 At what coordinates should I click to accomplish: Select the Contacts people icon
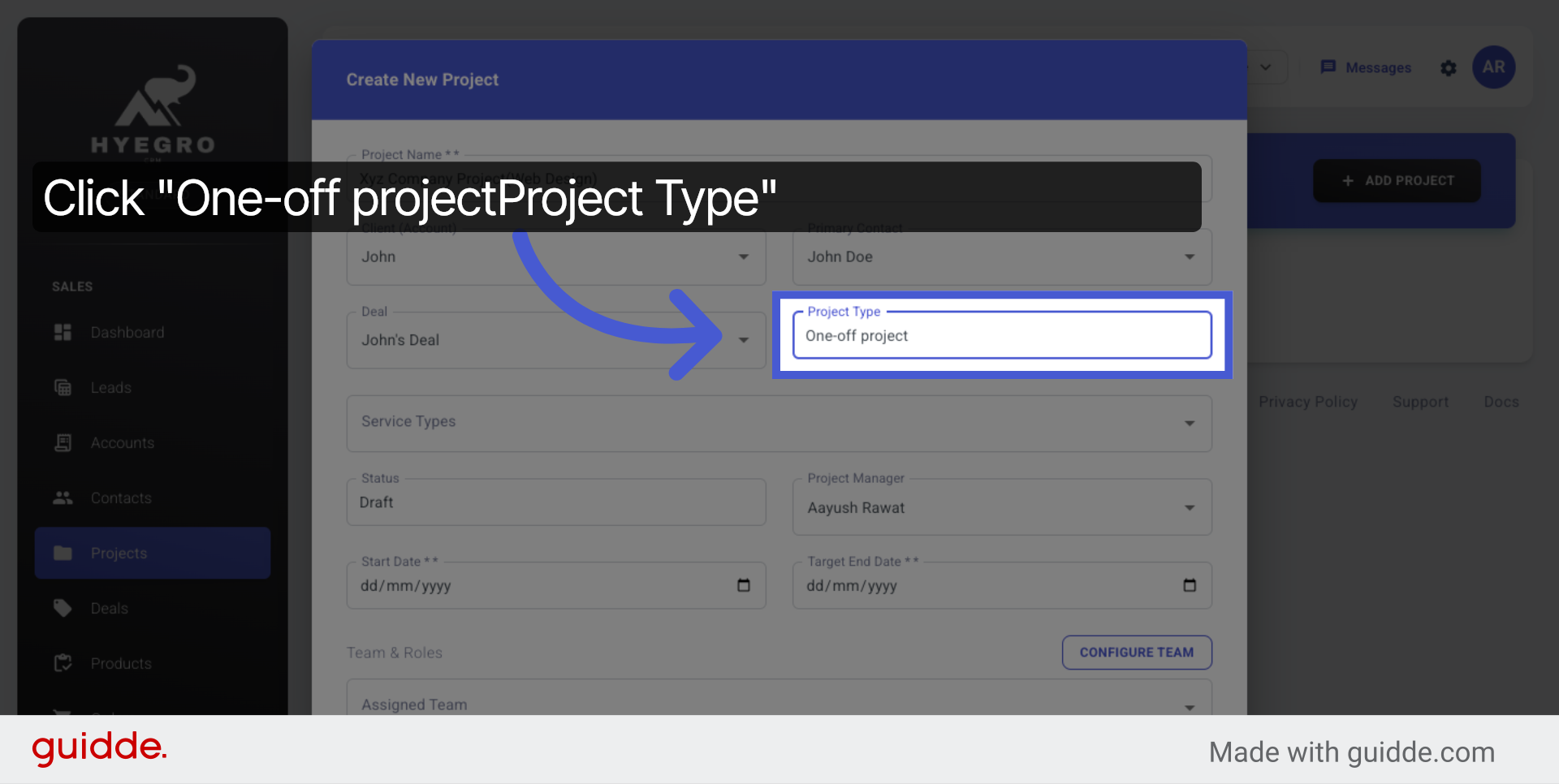coord(63,498)
